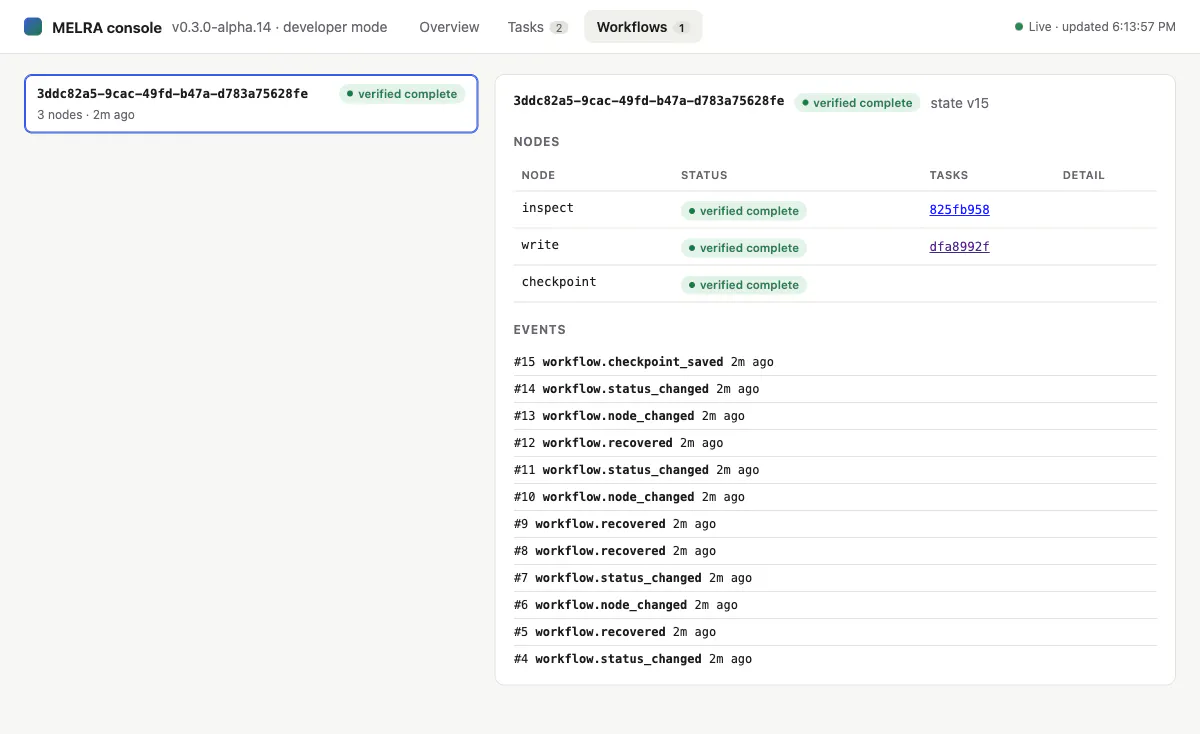1200x734 pixels.
Task: Click the write node name
Action: (540, 245)
